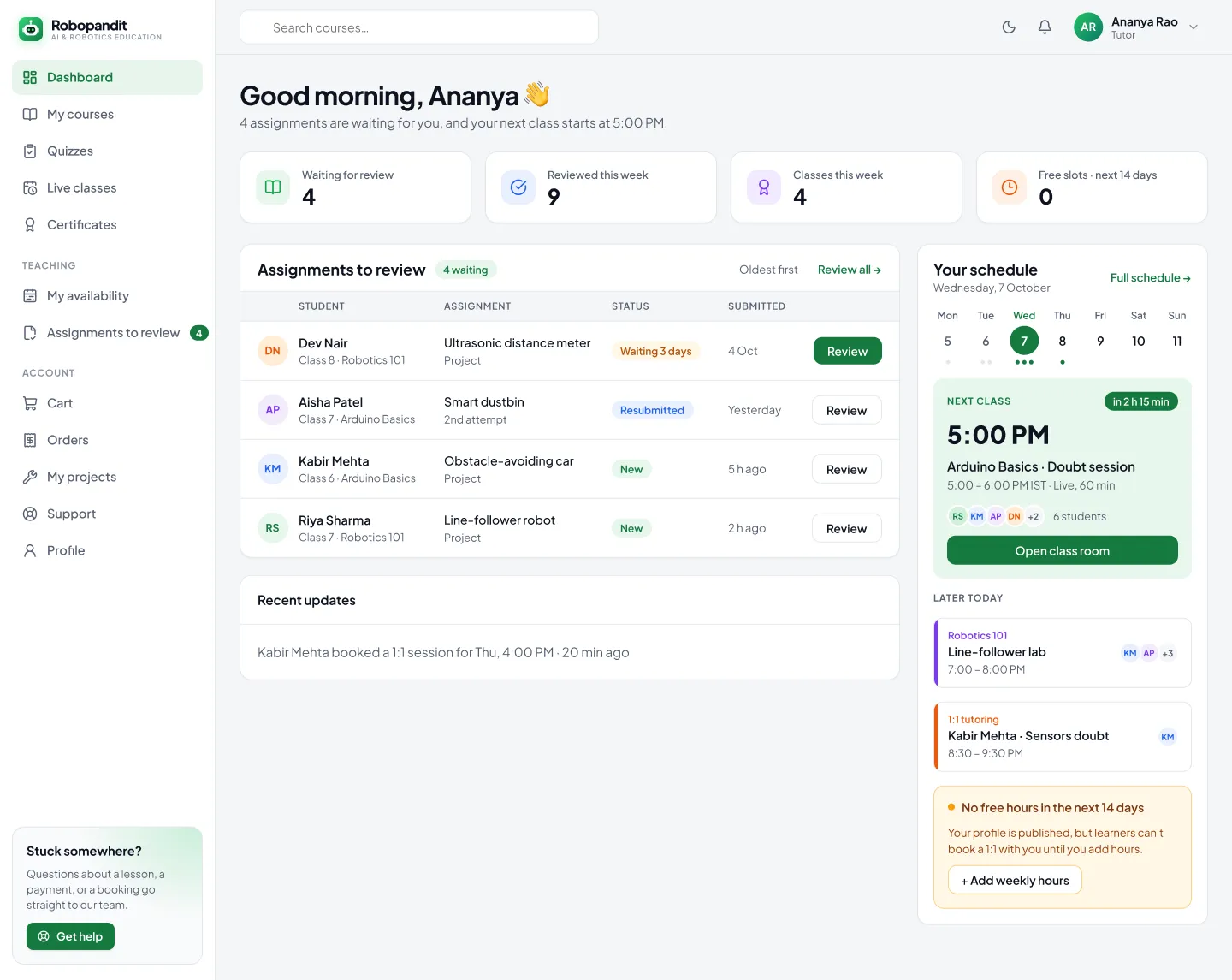Open Dashboard in sidebar

point(108,77)
